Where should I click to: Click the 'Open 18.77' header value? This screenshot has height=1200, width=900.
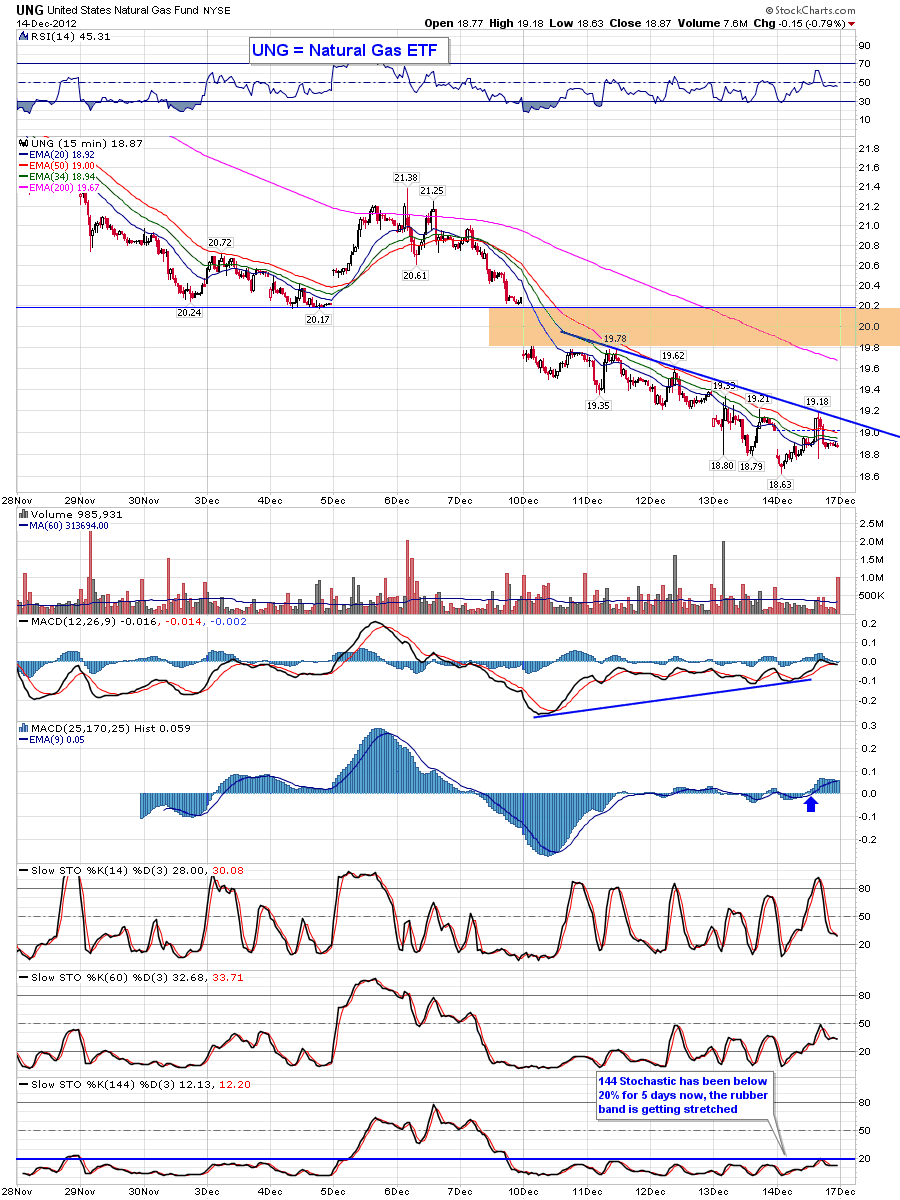pos(454,22)
